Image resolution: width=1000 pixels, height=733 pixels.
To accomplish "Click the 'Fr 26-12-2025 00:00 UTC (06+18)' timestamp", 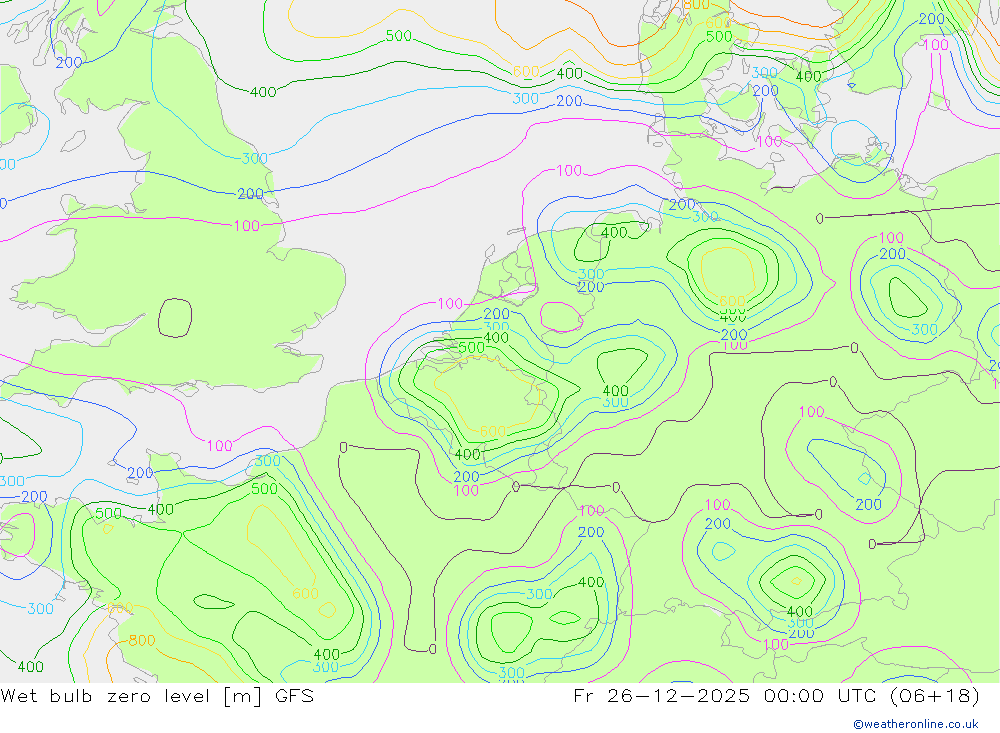I will tap(776, 695).
